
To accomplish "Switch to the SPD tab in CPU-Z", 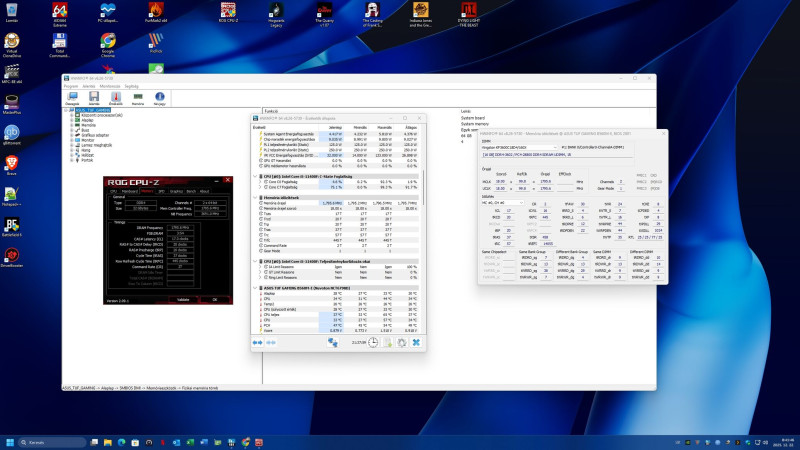I will coord(161,190).
